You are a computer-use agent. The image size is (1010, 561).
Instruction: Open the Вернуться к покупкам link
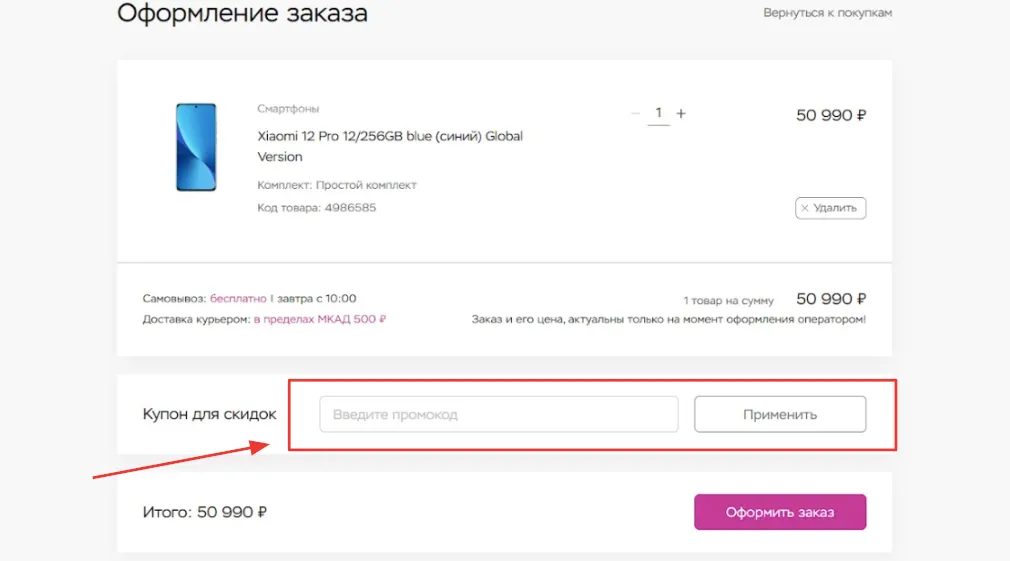coord(827,13)
